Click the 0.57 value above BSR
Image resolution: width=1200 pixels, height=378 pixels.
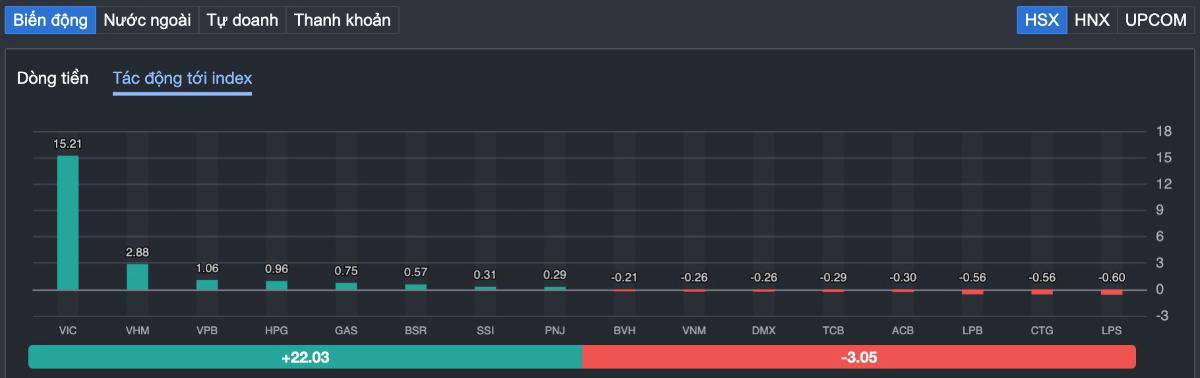pyautogui.click(x=416, y=273)
